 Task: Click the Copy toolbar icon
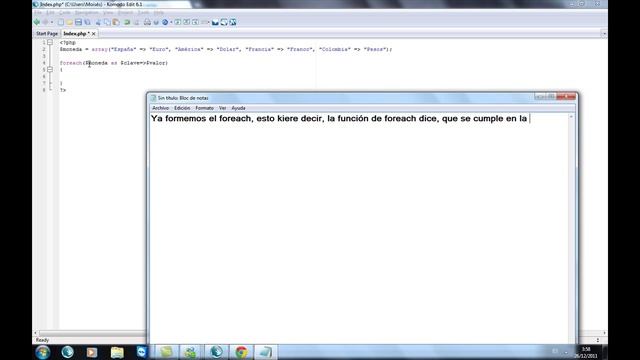(x=107, y=22)
